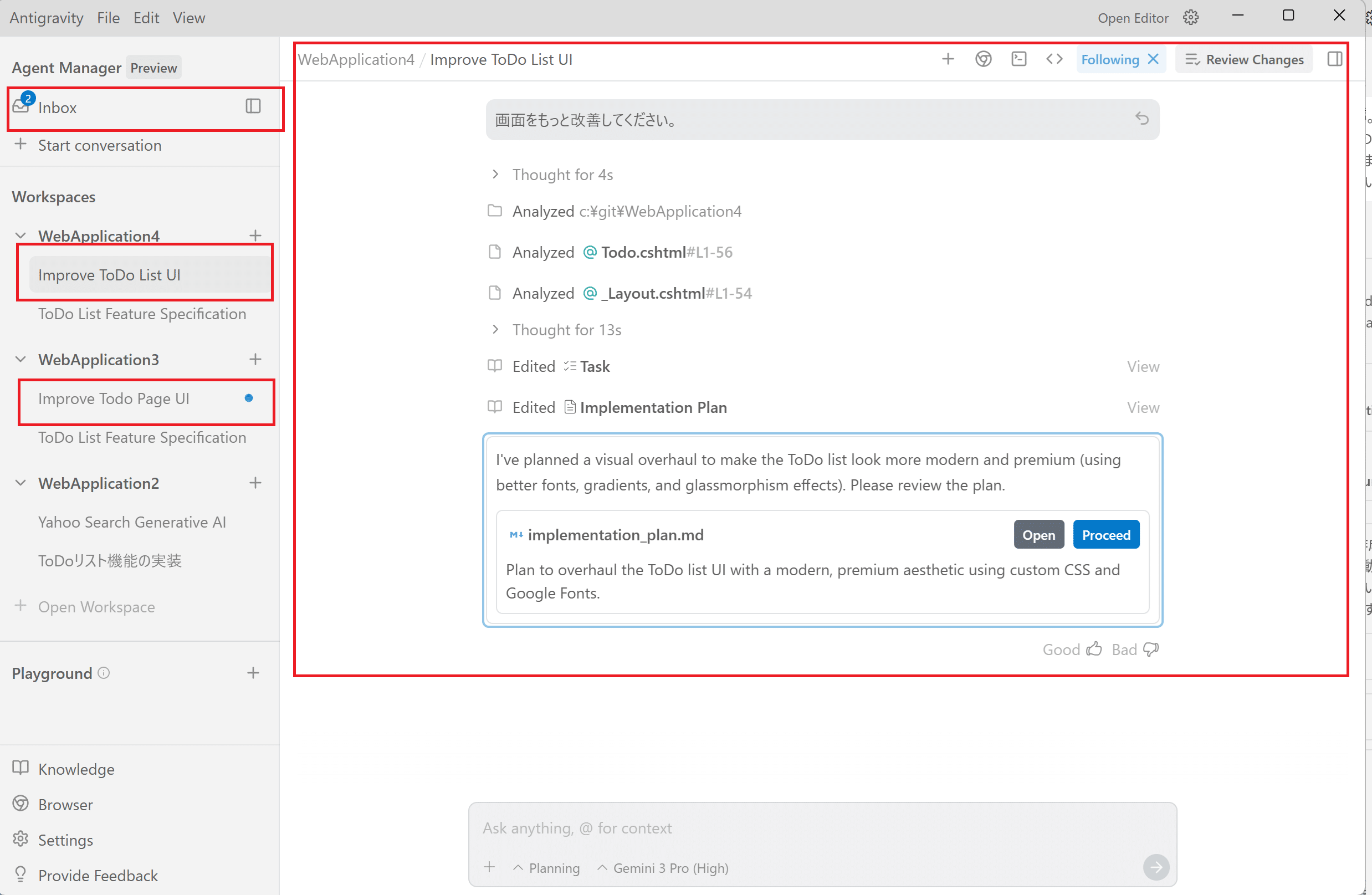Open the File menu
The image size is (1372, 895).
click(x=108, y=18)
